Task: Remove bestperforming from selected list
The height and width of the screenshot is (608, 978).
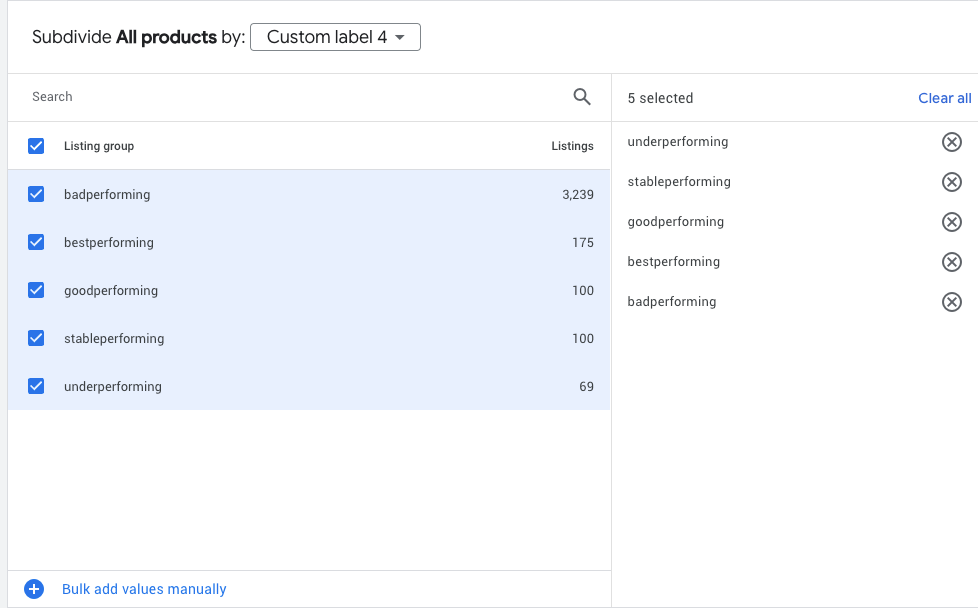Action: tap(952, 262)
